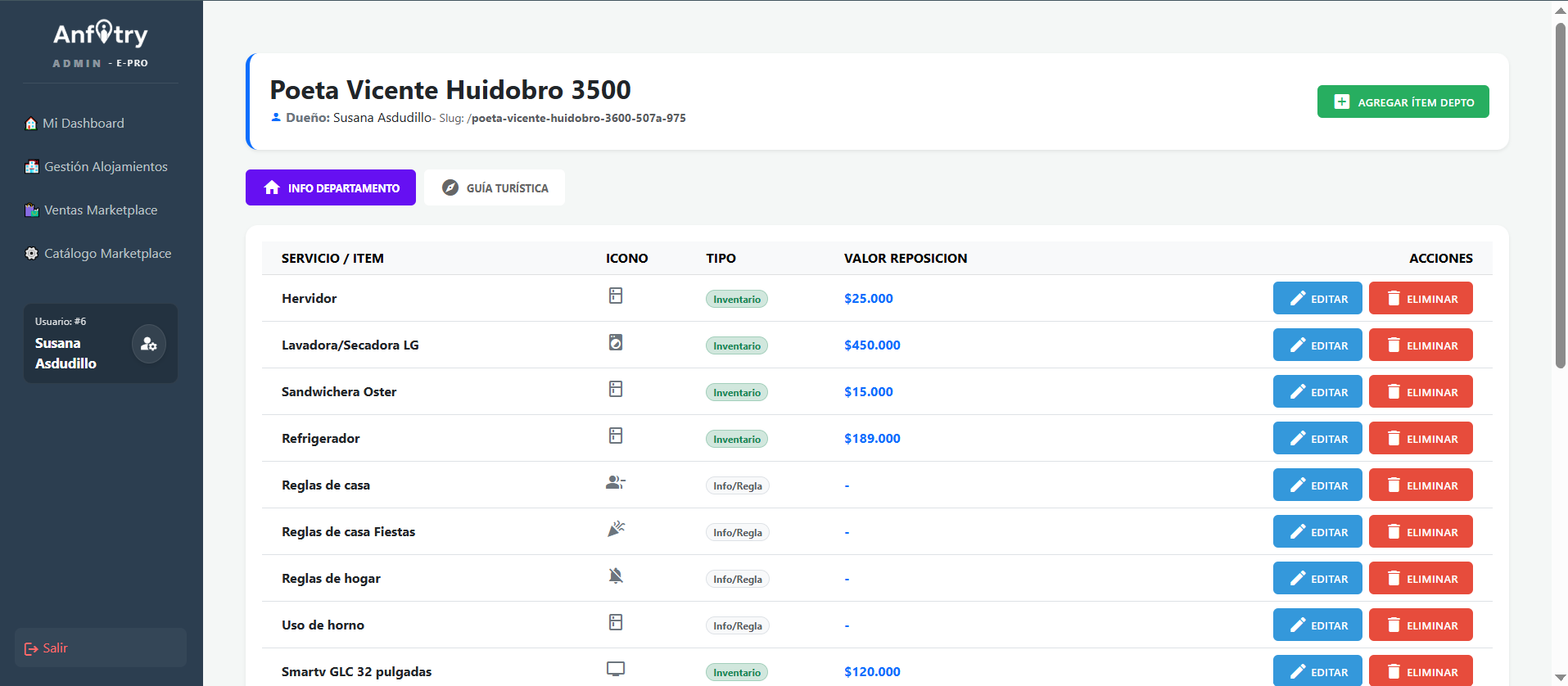Click AGREGAR ÍTEM DEPTO button
Screen dimensions: 1568x686
[x=1403, y=102]
